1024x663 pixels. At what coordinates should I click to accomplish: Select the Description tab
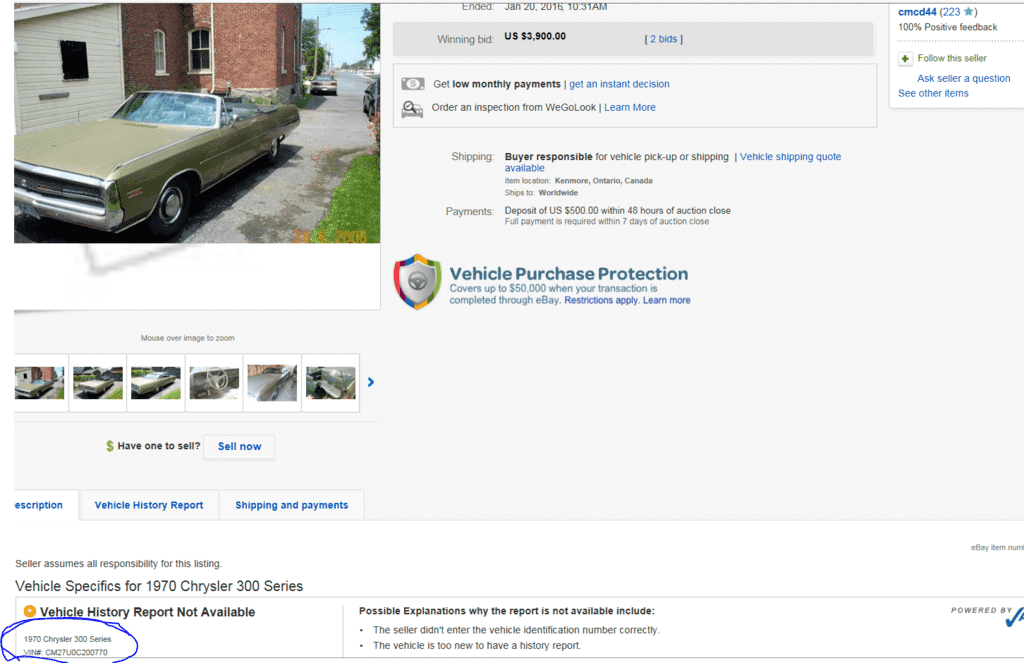tap(39, 505)
